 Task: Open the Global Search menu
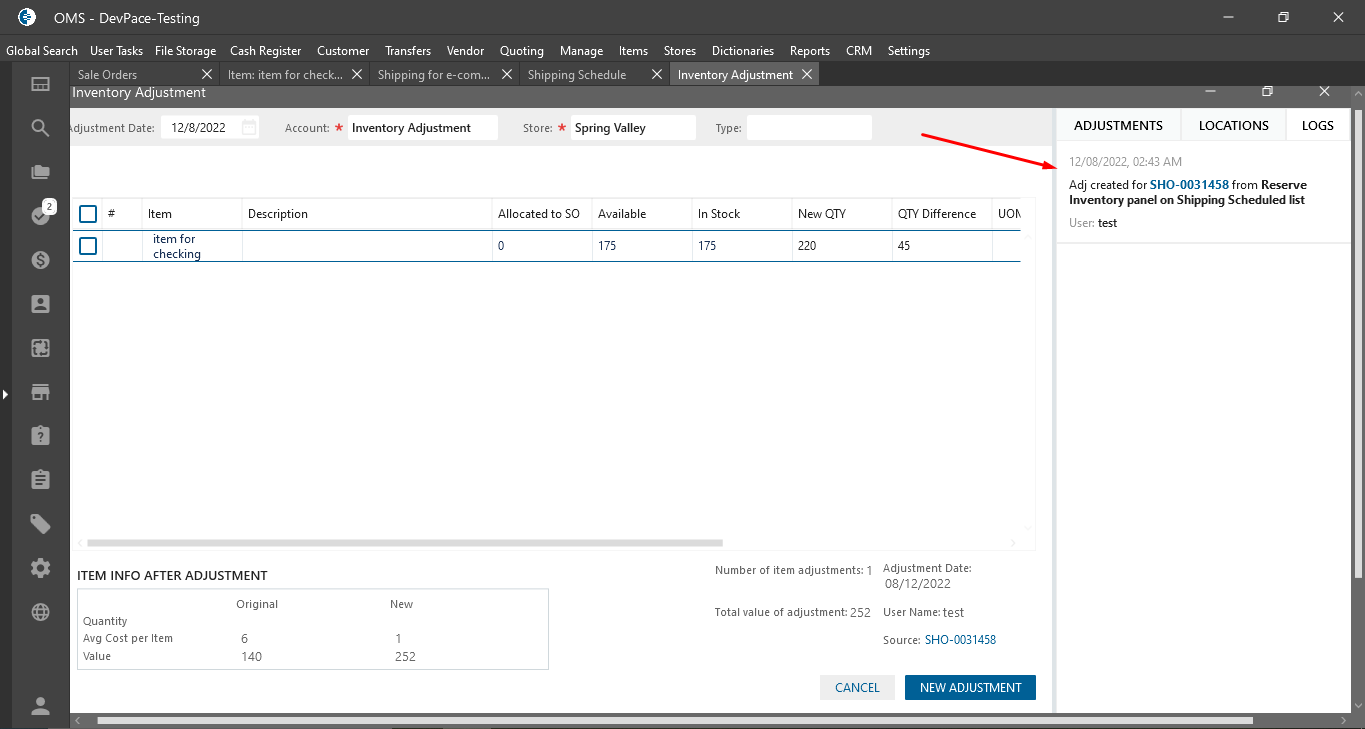[x=42, y=51]
